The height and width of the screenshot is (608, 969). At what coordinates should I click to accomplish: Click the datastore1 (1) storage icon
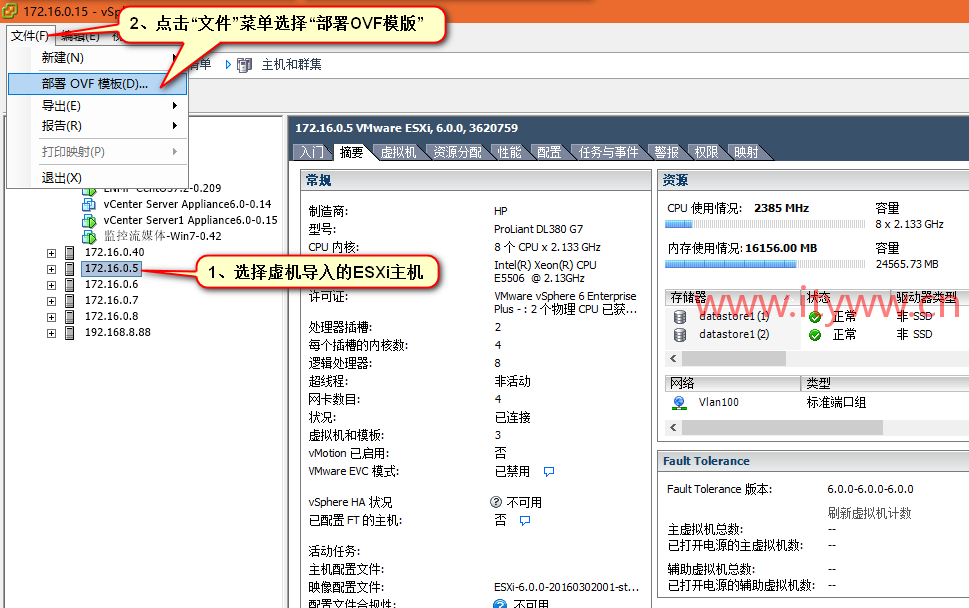point(680,317)
